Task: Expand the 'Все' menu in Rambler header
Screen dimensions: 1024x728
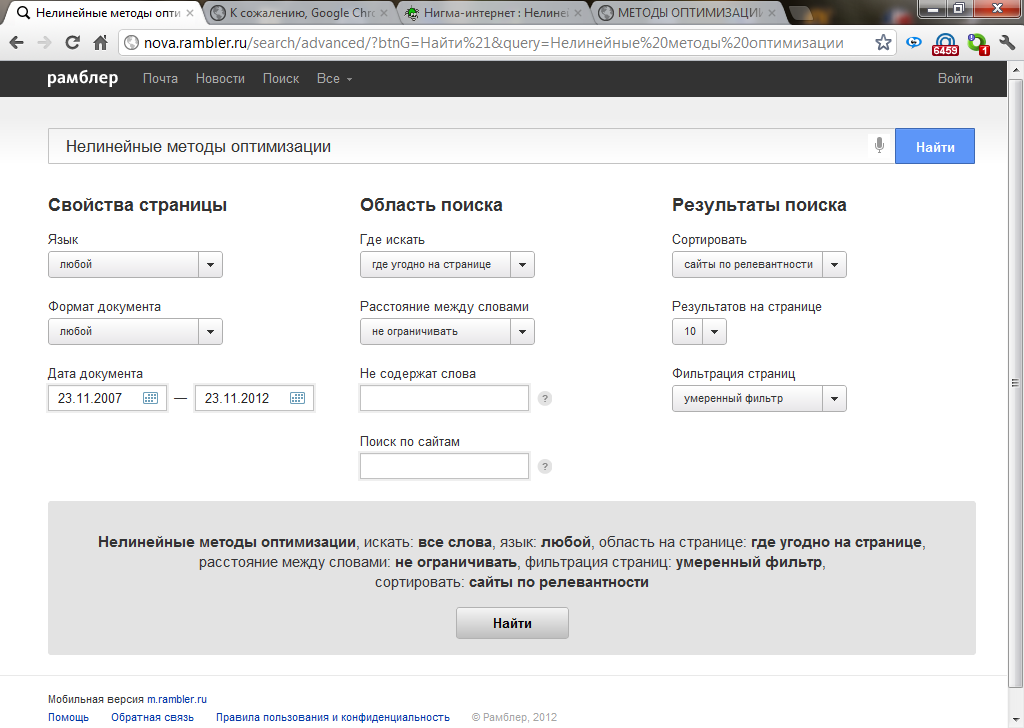Action: point(334,78)
